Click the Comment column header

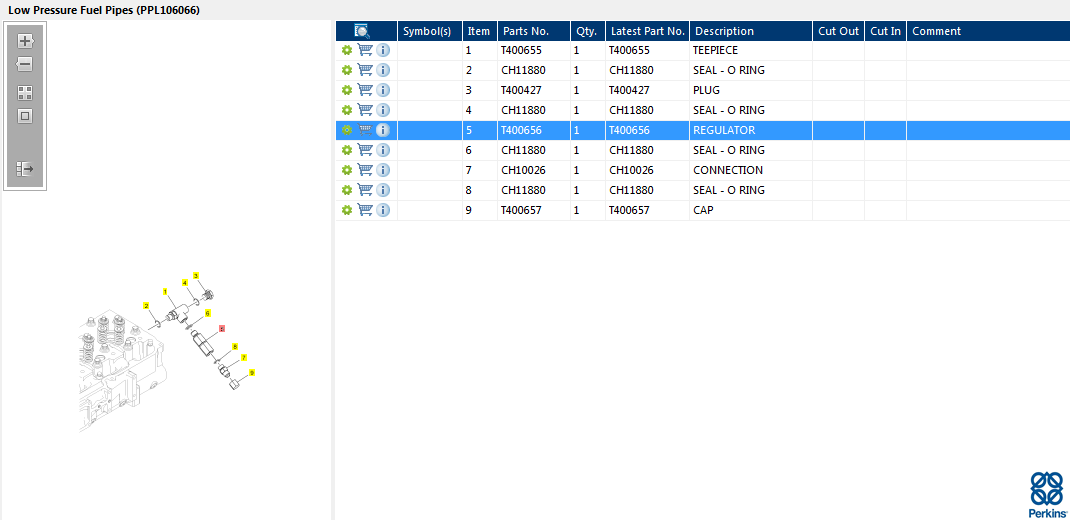(x=988, y=31)
